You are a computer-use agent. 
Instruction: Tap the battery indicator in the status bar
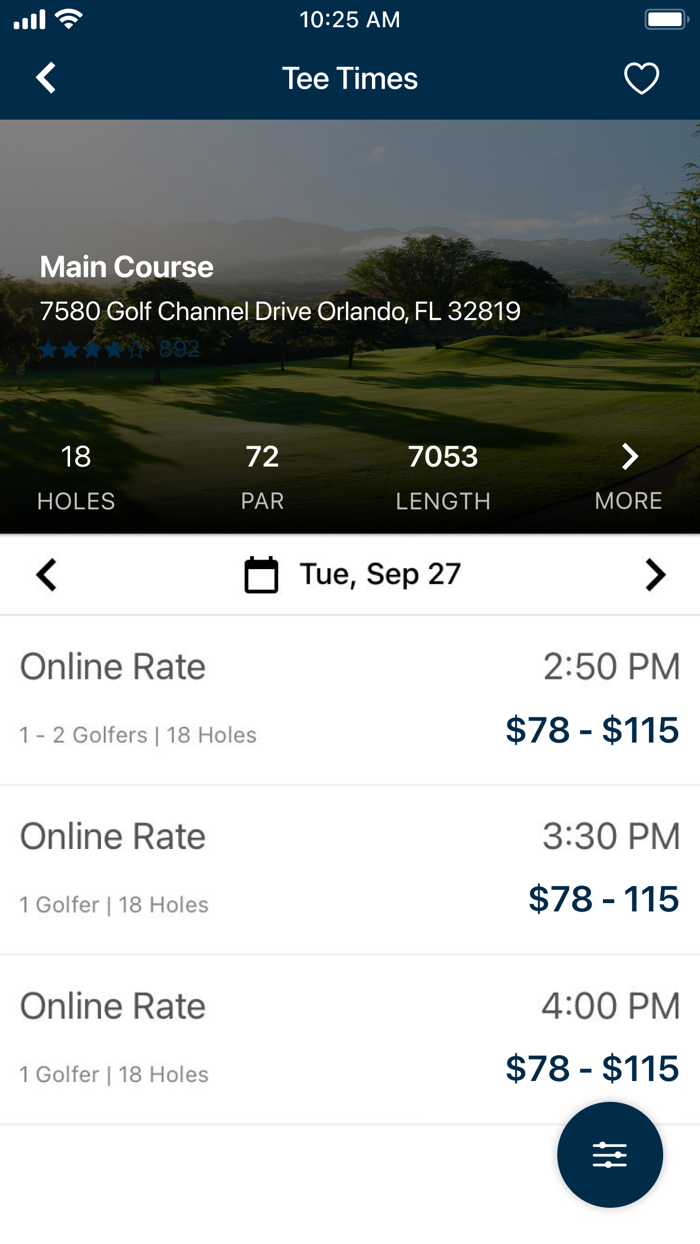(x=665, y=18)
